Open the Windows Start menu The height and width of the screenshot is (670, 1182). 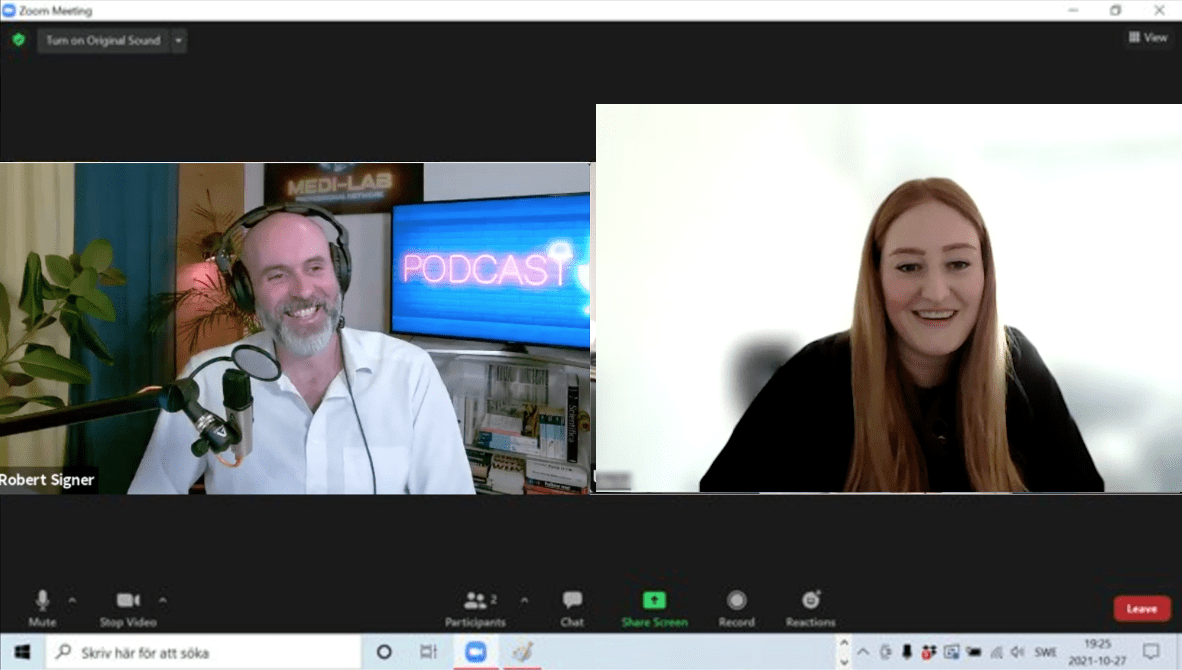click(x=21, y=652)
